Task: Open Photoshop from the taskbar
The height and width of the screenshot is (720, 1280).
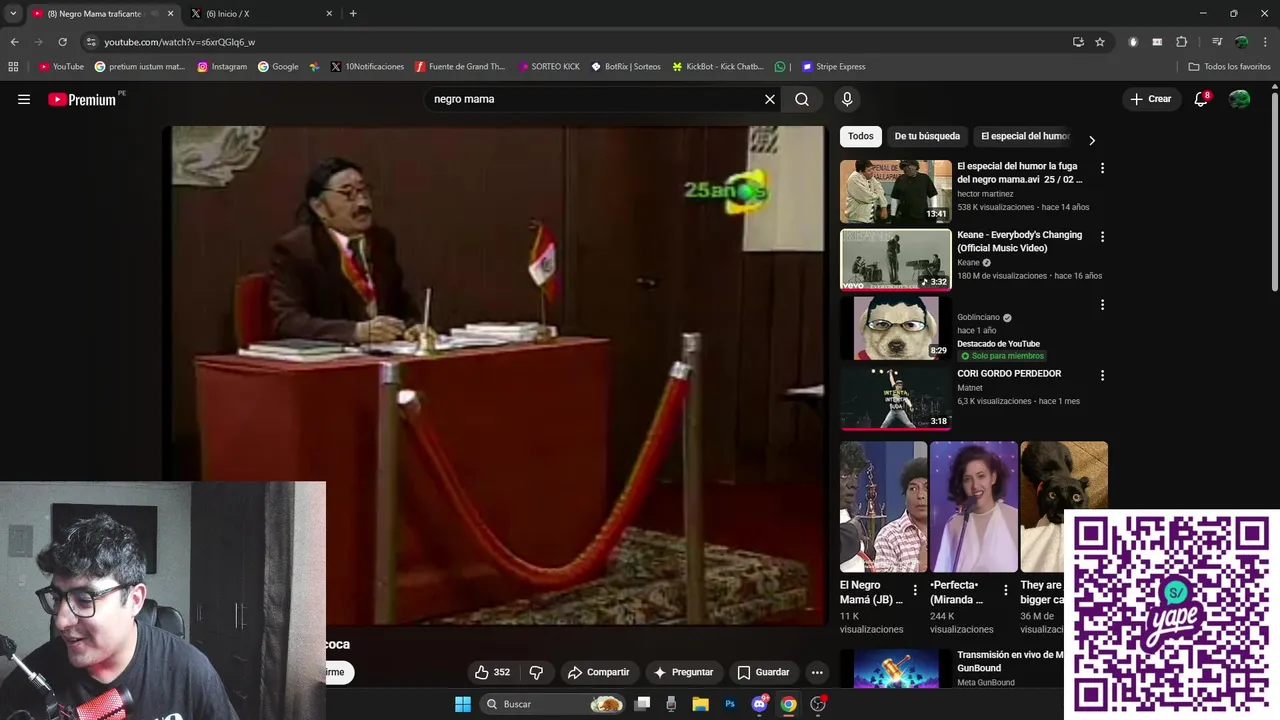Action: click(x=730, y=704)
